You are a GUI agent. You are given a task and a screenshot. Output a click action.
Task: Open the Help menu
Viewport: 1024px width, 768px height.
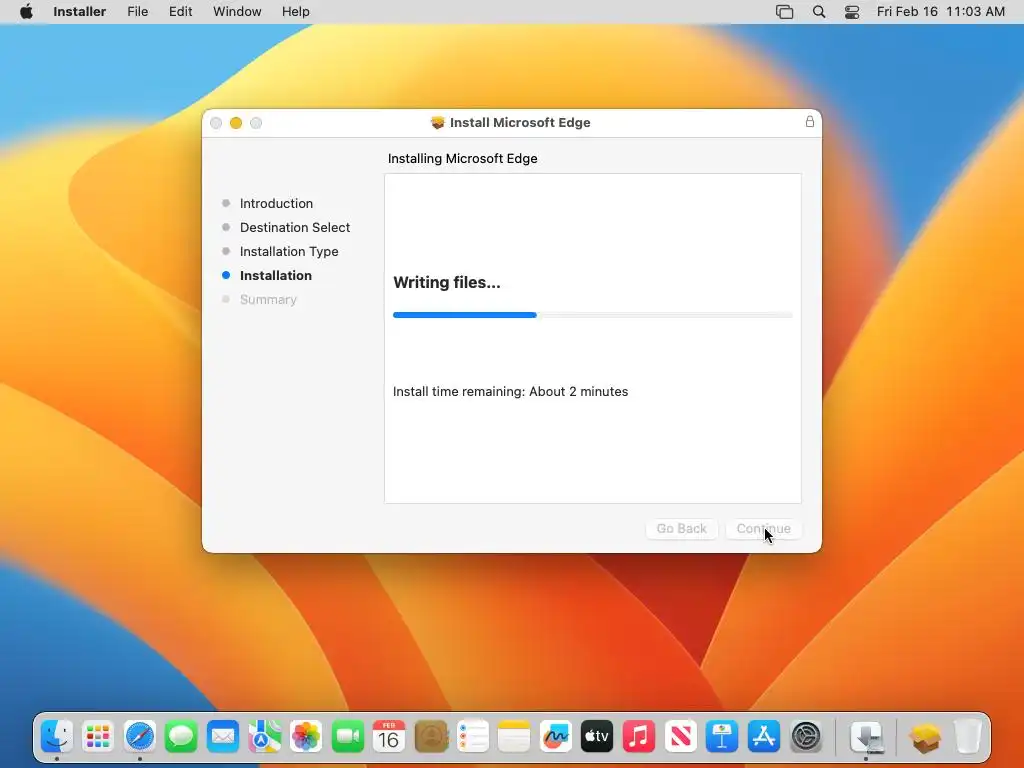click(x=295, y=12)
